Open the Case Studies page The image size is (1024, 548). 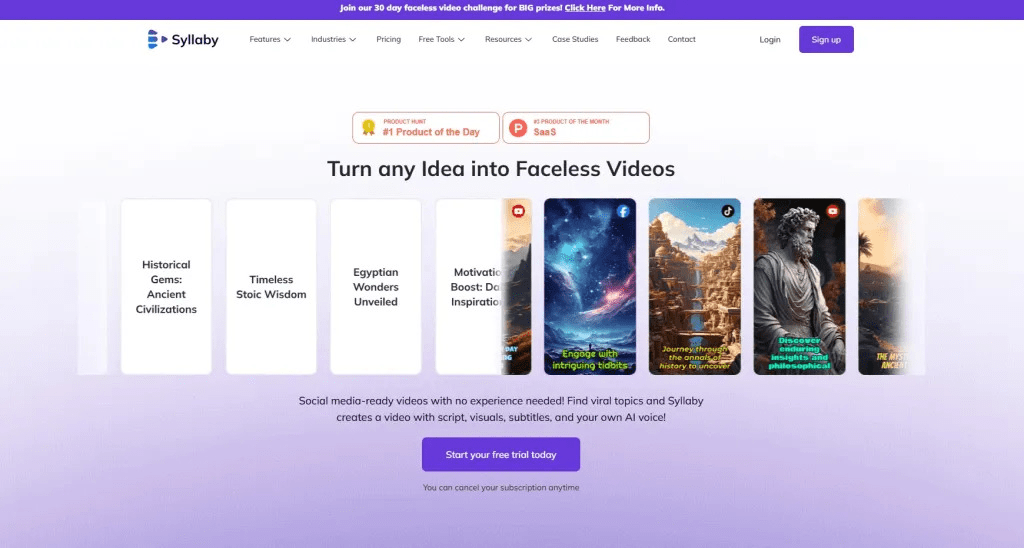coord(575,39)
